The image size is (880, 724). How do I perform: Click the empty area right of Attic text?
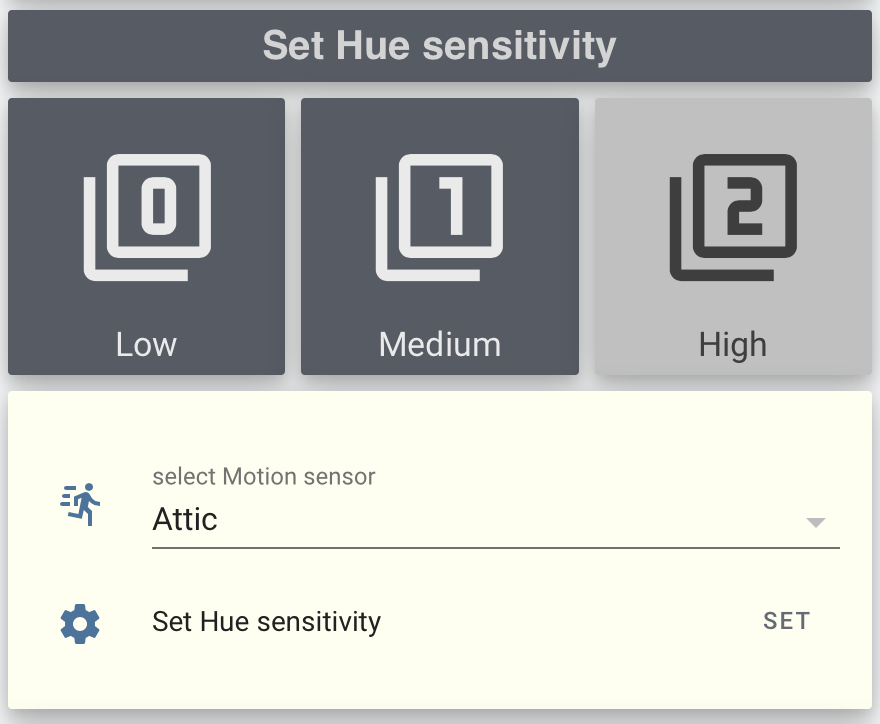point(500,520)
